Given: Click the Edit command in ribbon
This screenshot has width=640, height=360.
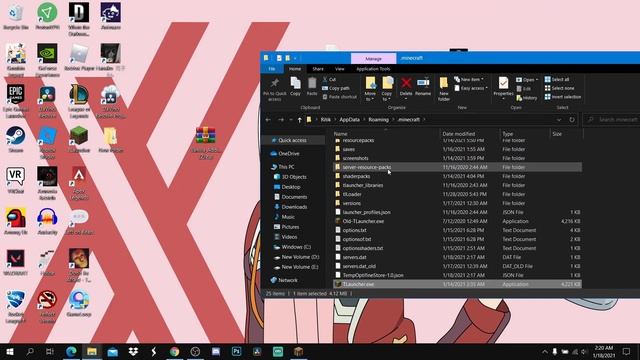Looking at the screenshot, I should point(524,89).
